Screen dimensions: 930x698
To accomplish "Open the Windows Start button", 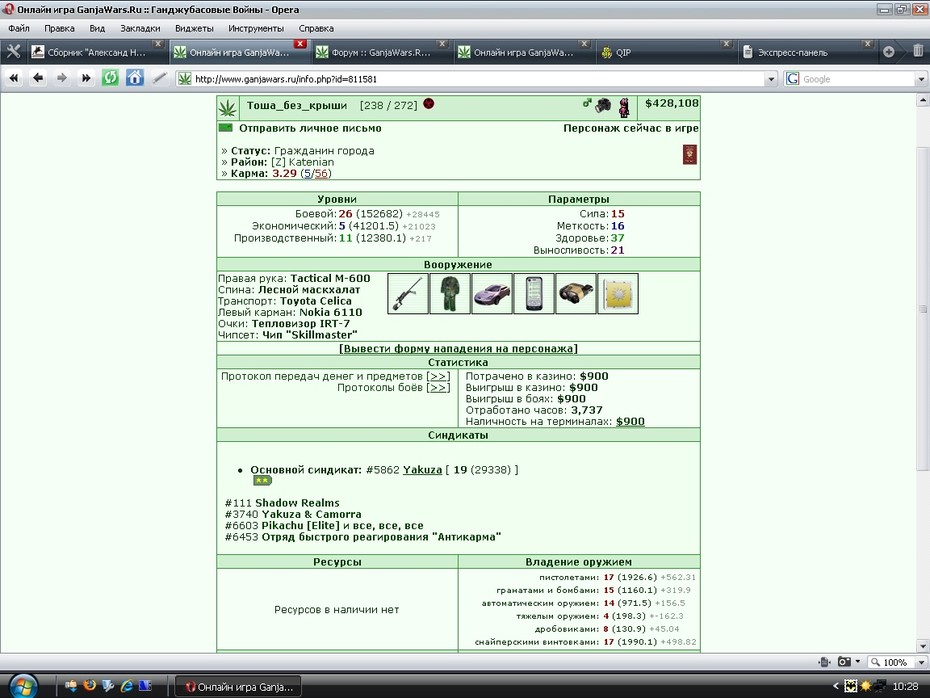I will [23, 686].
